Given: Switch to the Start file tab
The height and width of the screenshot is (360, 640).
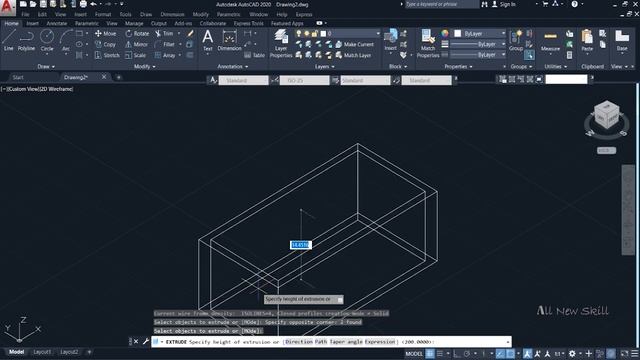Looking at the screenshot, I should coord(18,77).
